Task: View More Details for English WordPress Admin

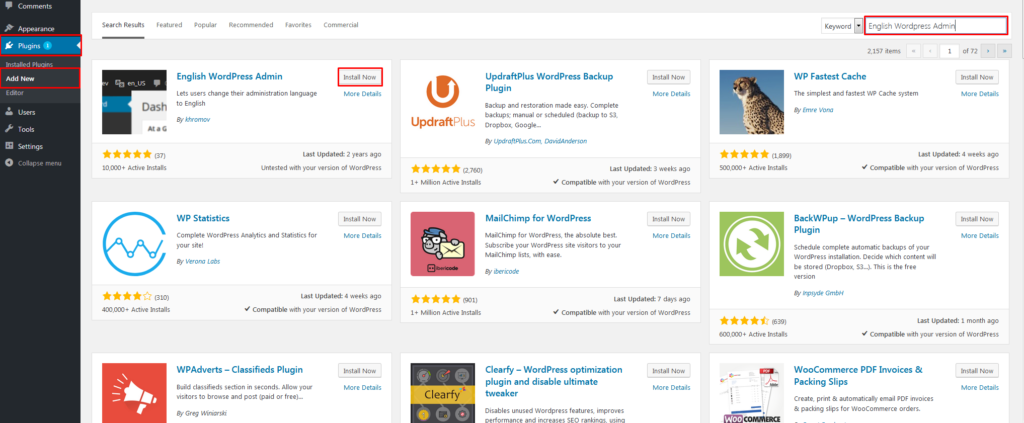Action: click(362, 94)
